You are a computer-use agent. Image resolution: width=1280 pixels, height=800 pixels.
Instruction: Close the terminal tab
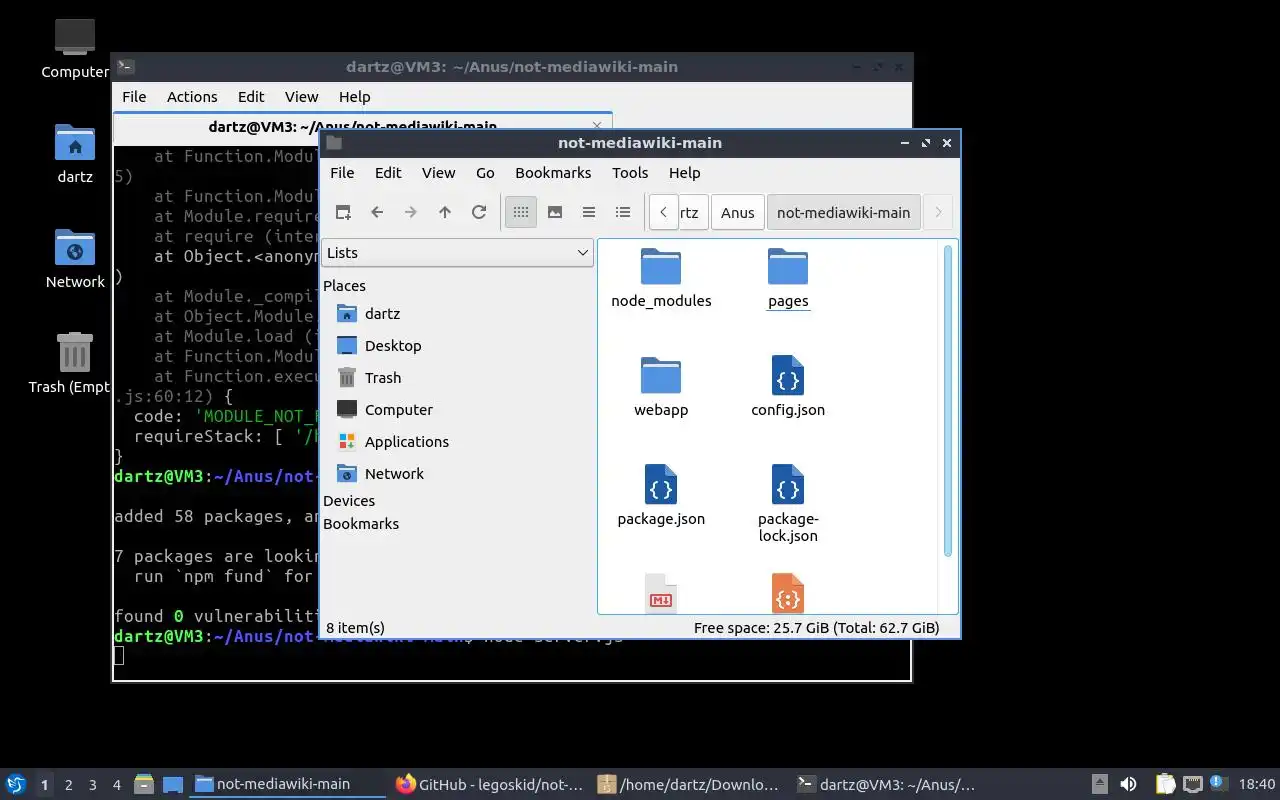tap(597, 126)
